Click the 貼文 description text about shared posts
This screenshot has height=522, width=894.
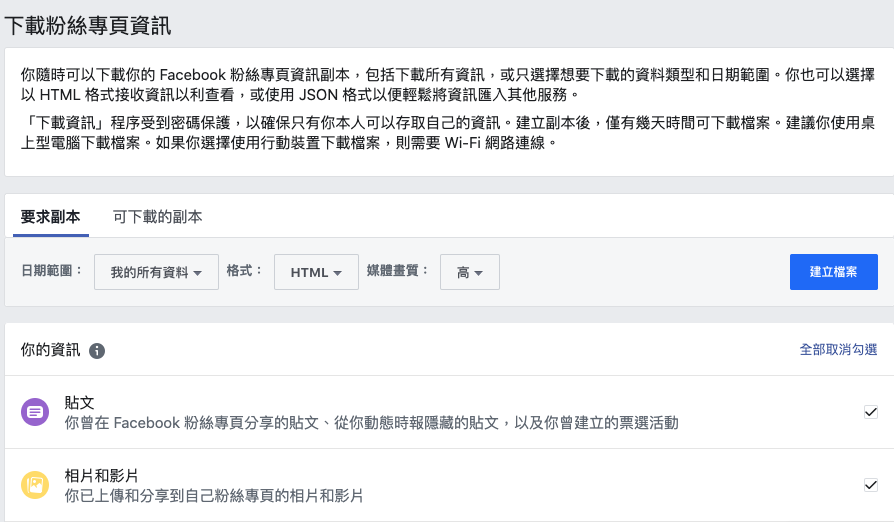371,423
